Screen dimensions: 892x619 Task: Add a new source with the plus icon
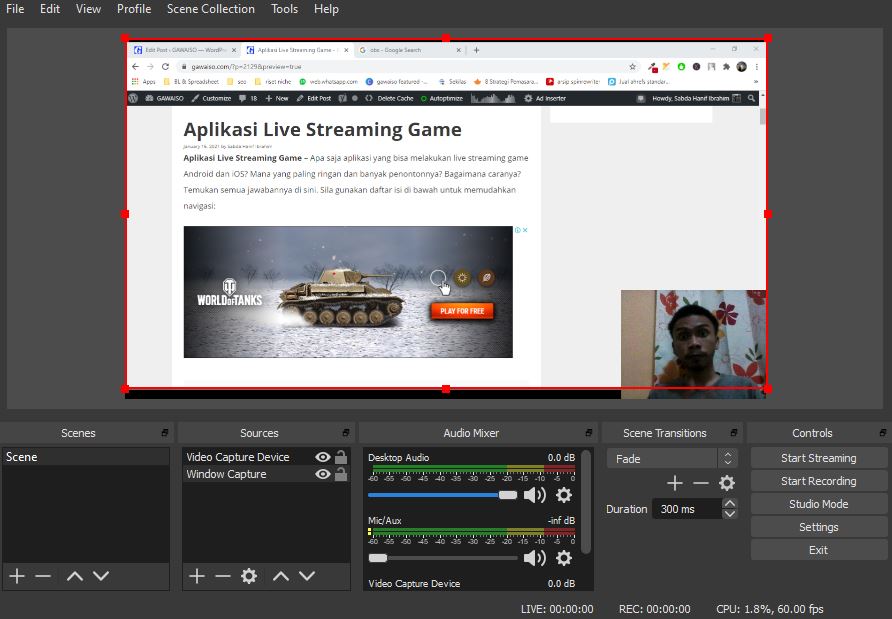click(x=196, y=576)
